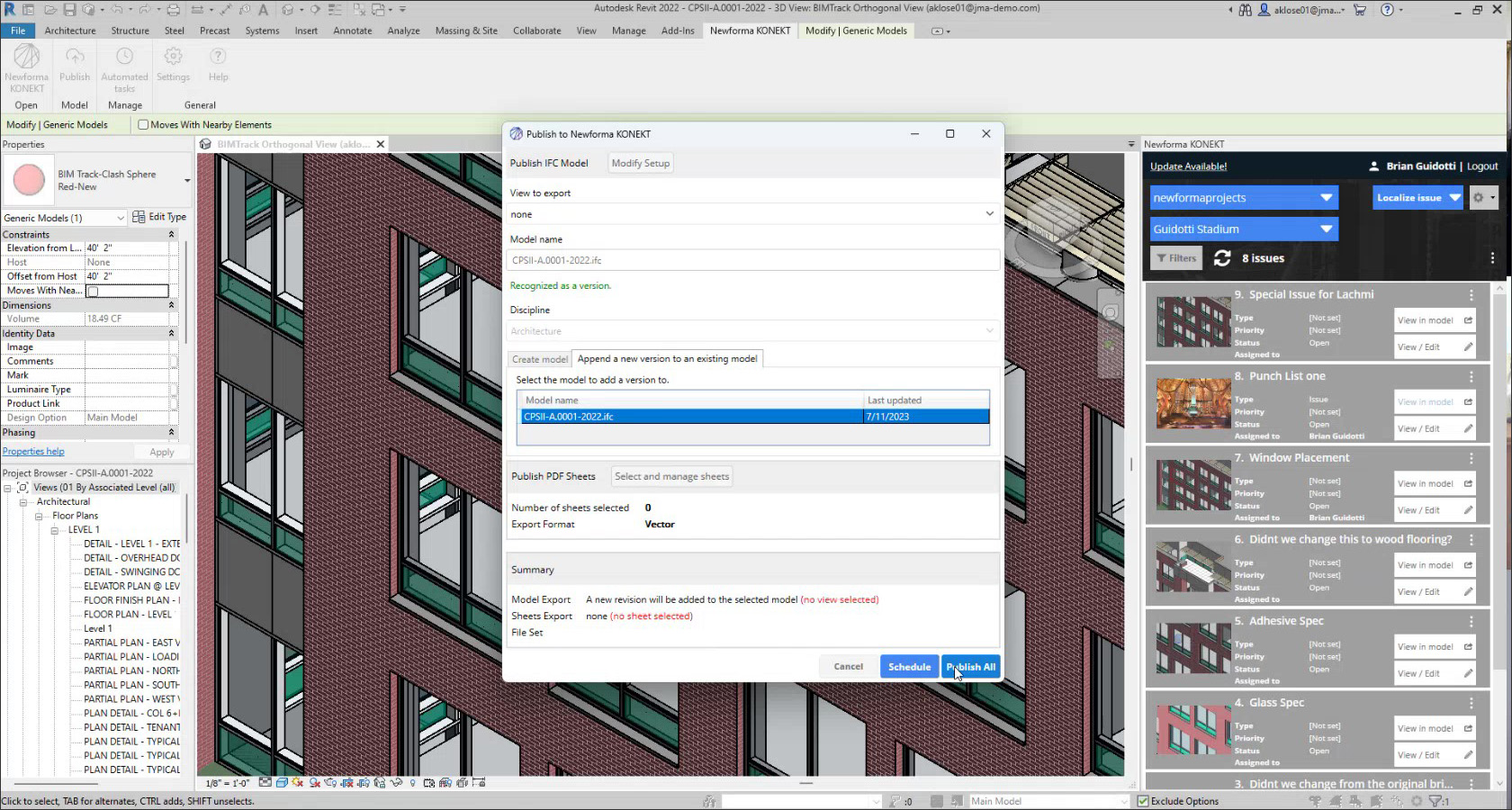
Task: Click the Publish All button
Action: pos(970,667)
